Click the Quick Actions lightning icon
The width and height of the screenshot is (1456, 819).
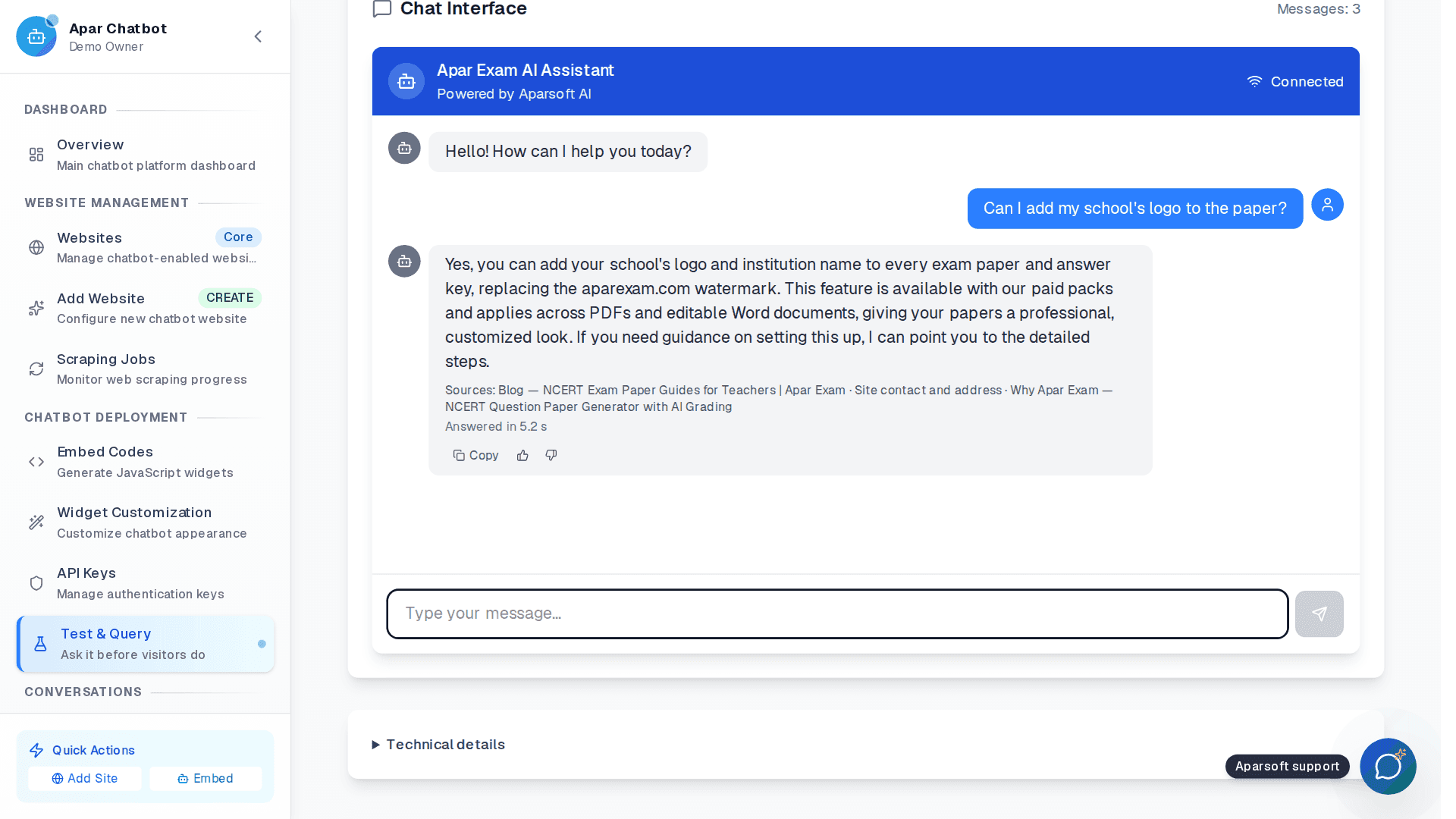click(x=36, y=750)
